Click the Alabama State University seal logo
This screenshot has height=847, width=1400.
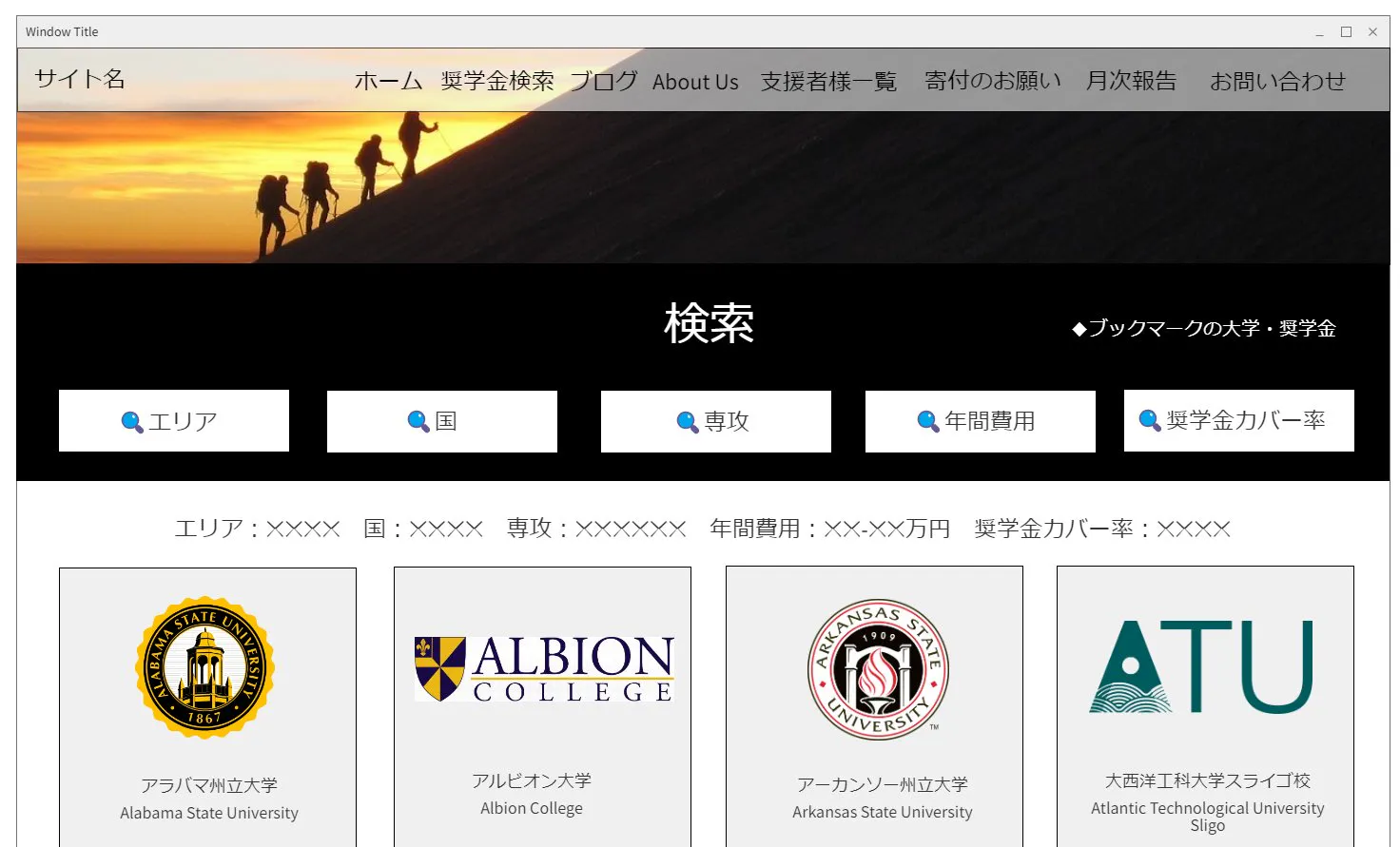(205, 667)
